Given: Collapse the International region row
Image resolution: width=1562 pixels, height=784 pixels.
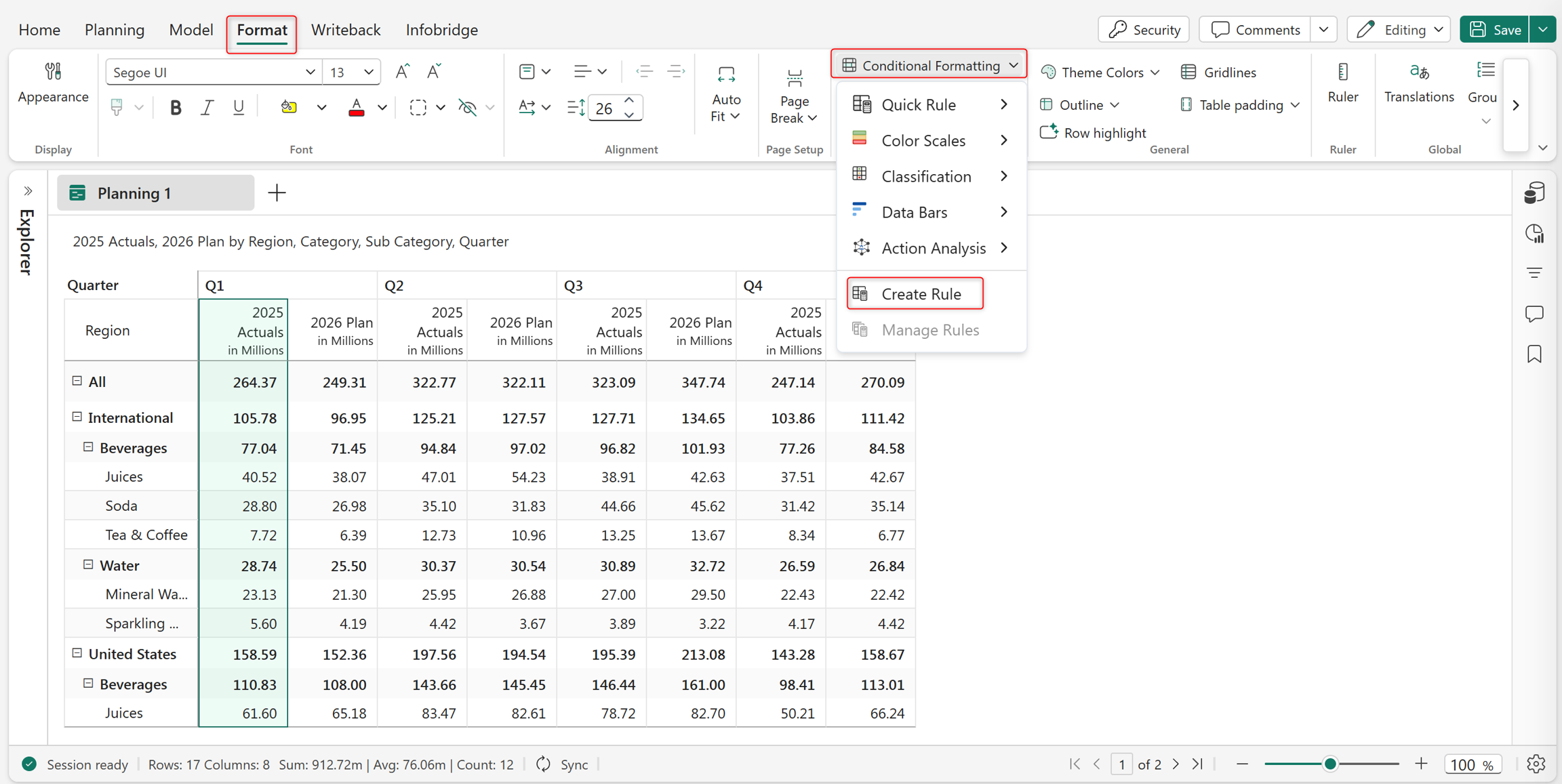Looking at the screenshot, I should (77, 417).
